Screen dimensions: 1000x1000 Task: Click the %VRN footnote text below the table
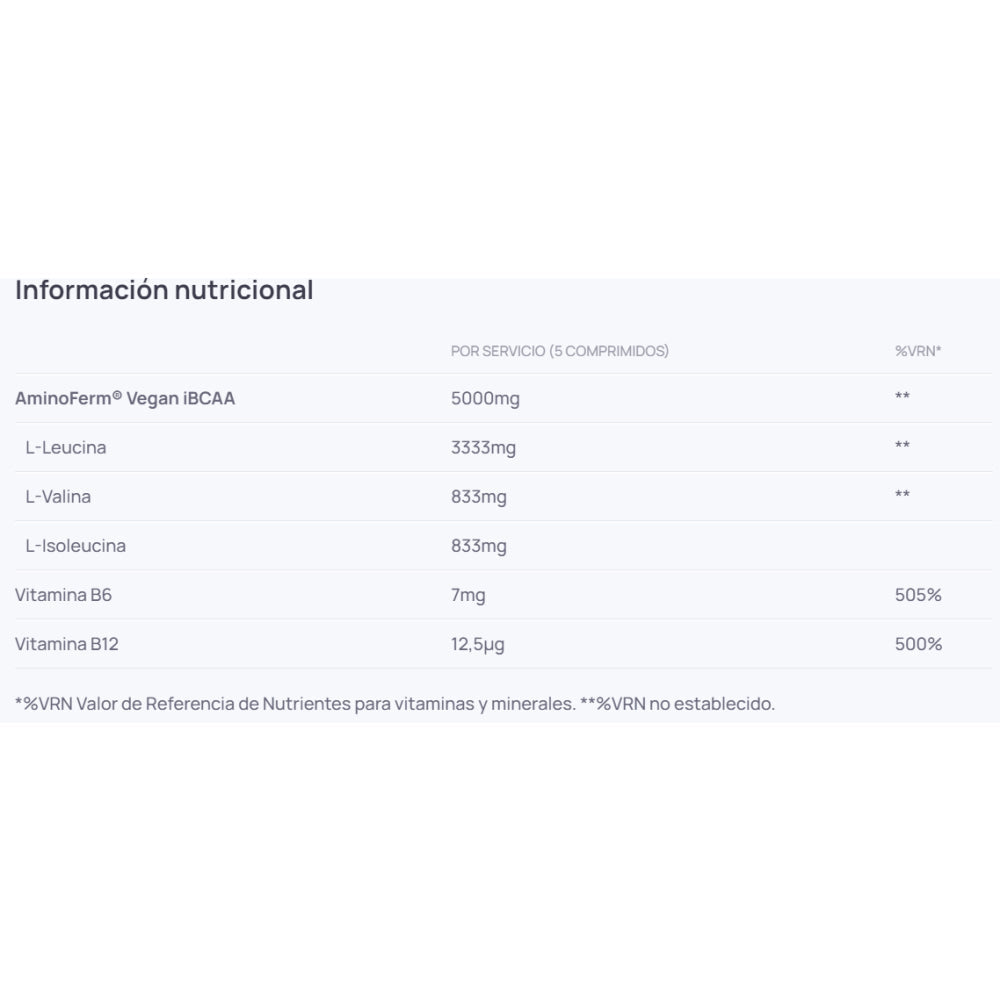coord(395,703)
